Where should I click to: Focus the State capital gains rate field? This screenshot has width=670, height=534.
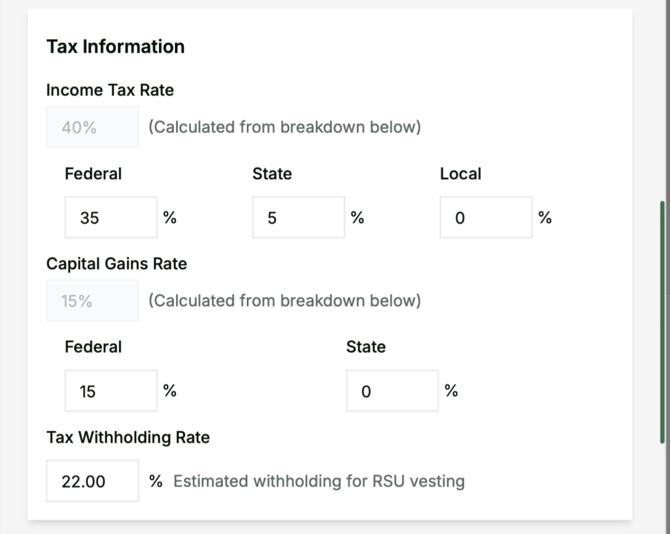[x=392, y=391]
